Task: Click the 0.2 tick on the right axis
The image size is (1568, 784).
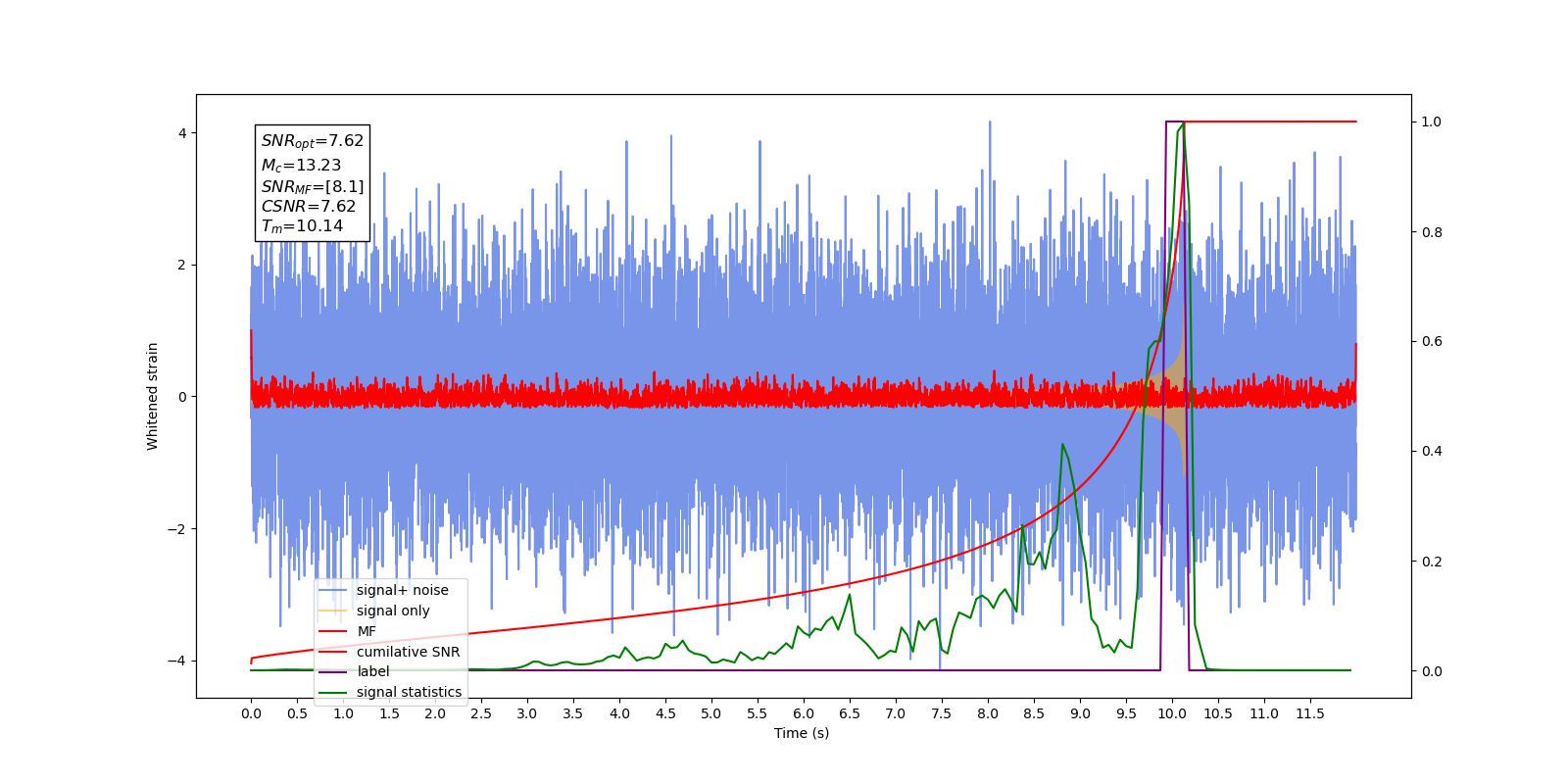Action: click(x=1432, y=562)
